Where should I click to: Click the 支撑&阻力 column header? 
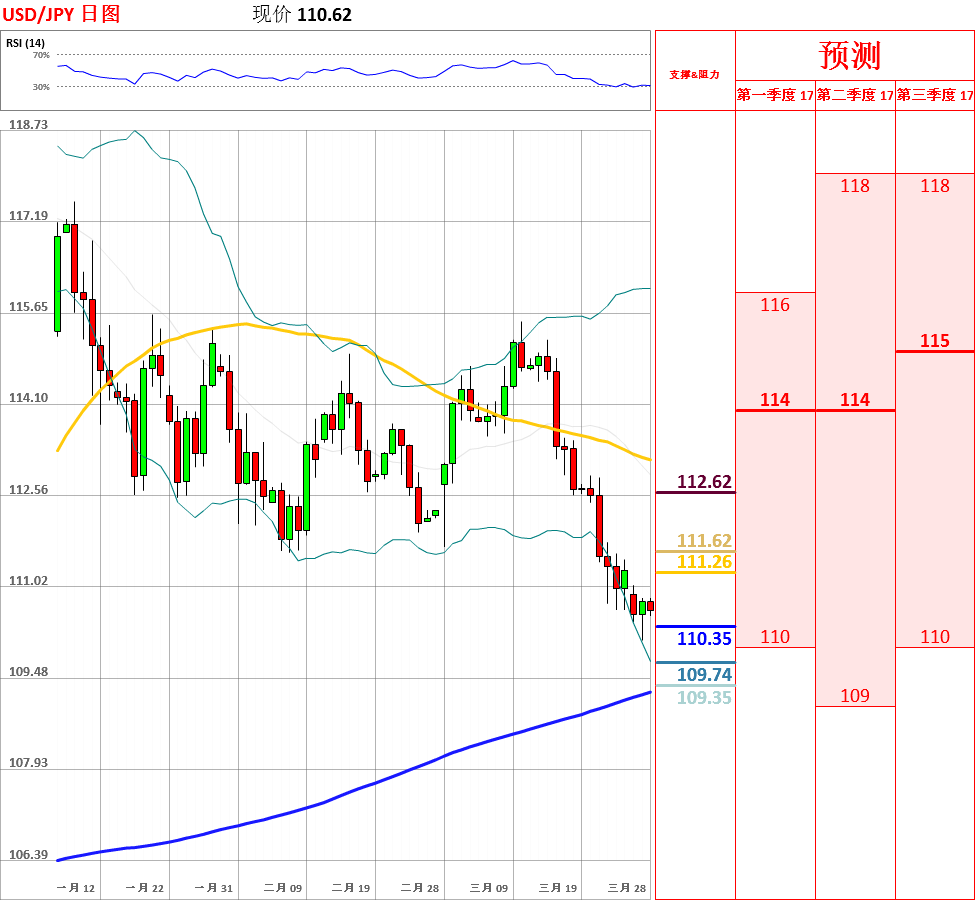point(695,74)
